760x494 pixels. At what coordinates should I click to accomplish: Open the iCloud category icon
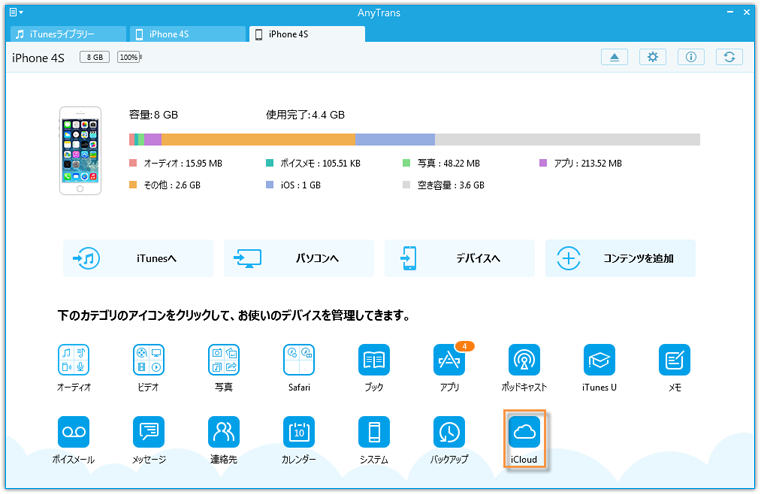[524, 431]
